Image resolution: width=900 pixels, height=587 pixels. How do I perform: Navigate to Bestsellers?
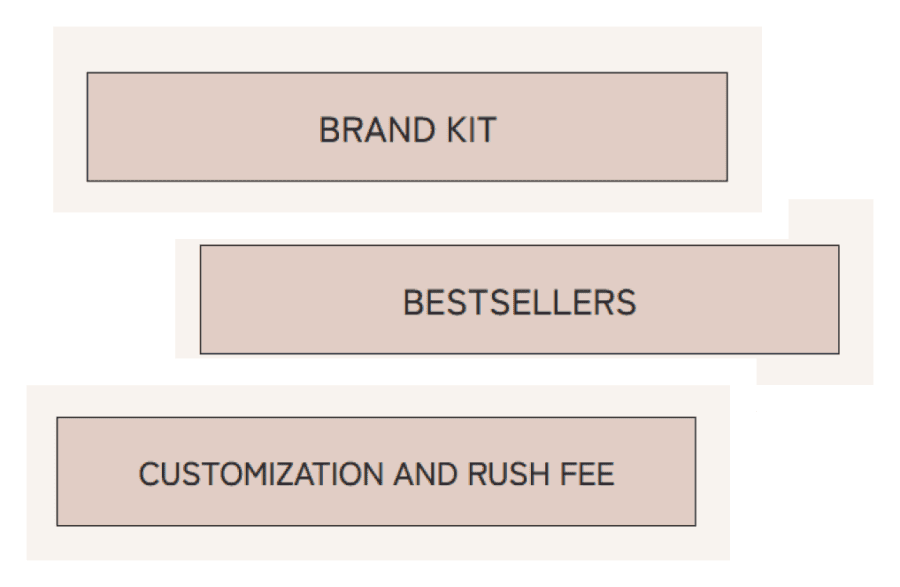pos(519,300)
